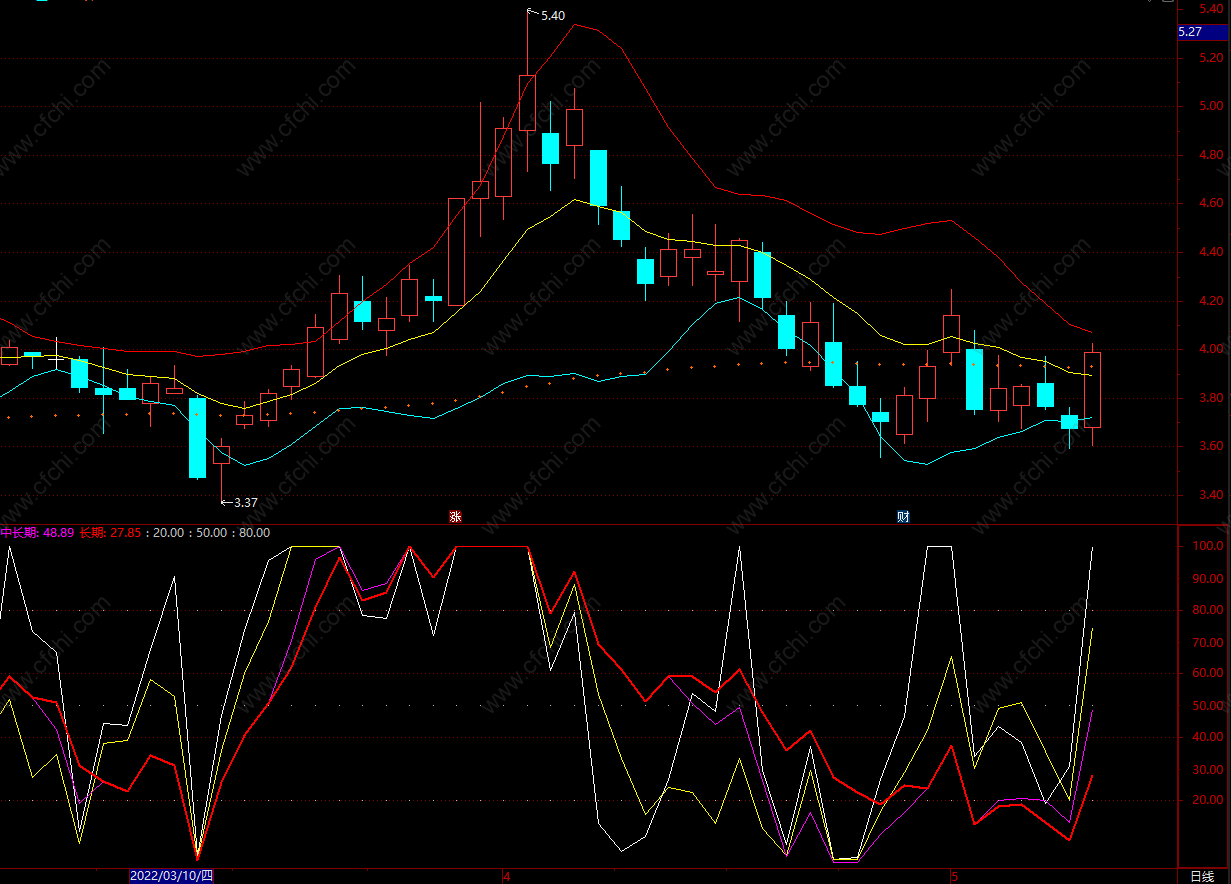Select the highlighted 5.27 price label
Screen dimensions: 1231x884
coord(1203,32)
